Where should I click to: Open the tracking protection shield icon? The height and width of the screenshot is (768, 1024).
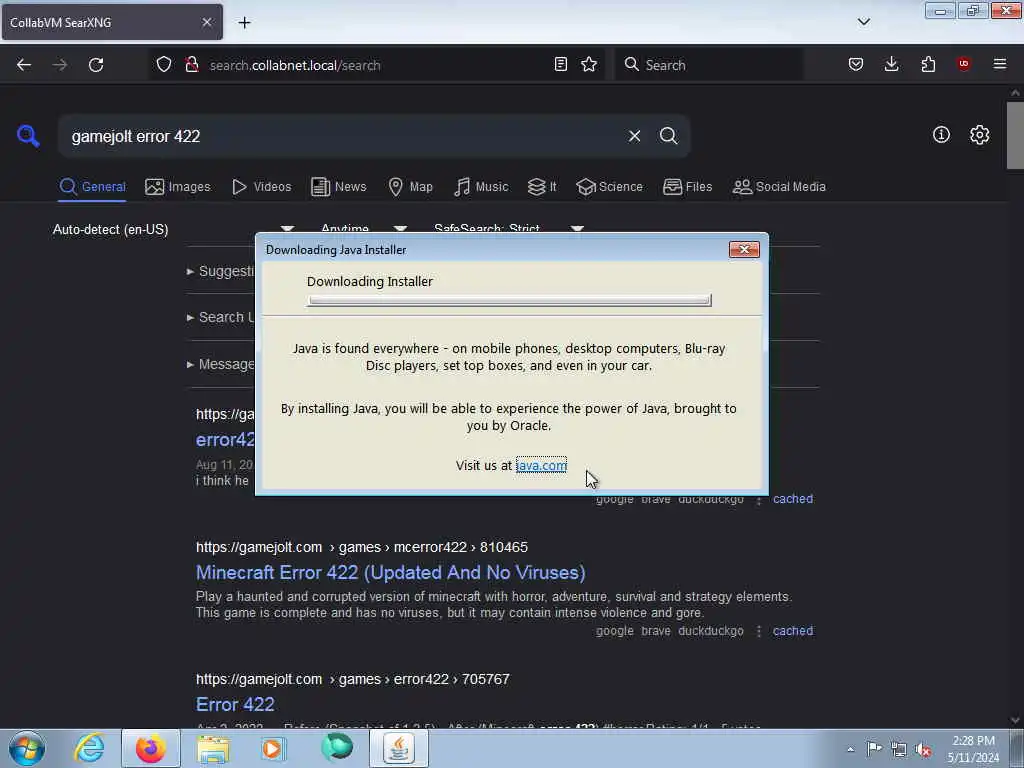(164, 64)
